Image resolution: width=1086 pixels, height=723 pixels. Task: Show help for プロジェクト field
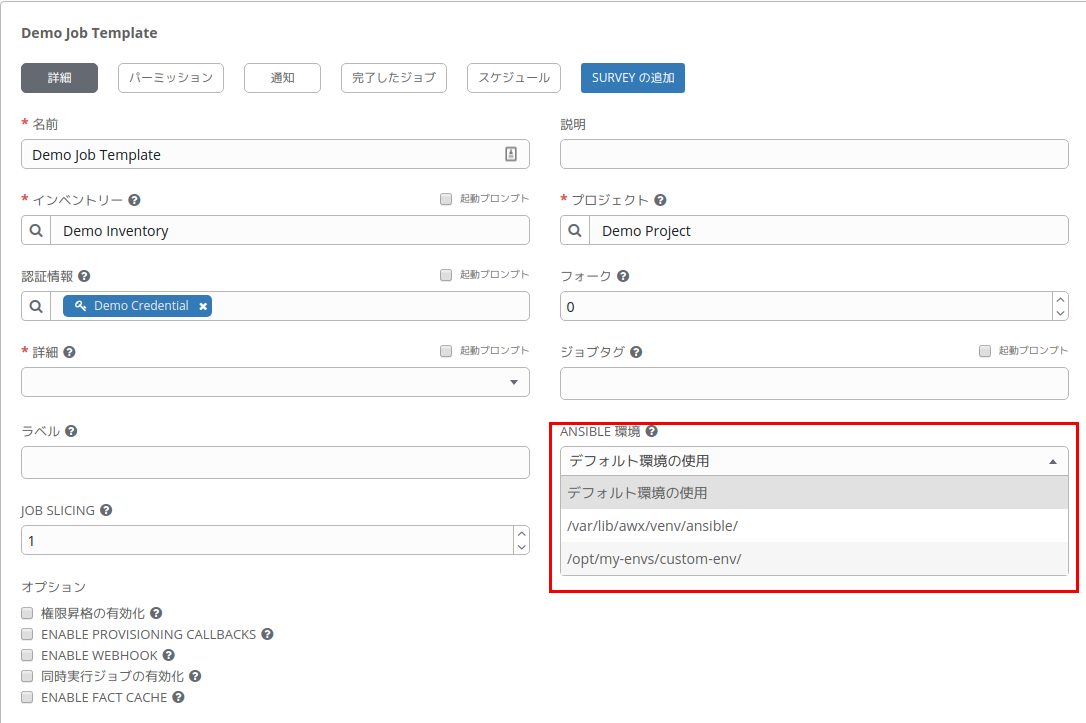(x=660, y=200)
